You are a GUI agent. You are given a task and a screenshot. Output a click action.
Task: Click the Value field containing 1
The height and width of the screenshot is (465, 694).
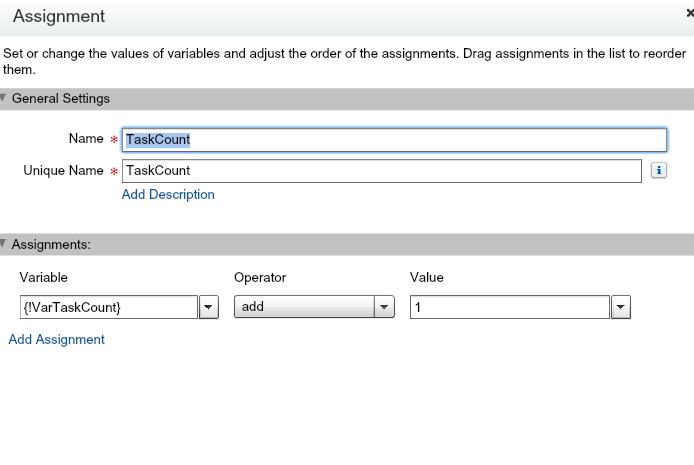pyautogui.click(x=509, y=308)
